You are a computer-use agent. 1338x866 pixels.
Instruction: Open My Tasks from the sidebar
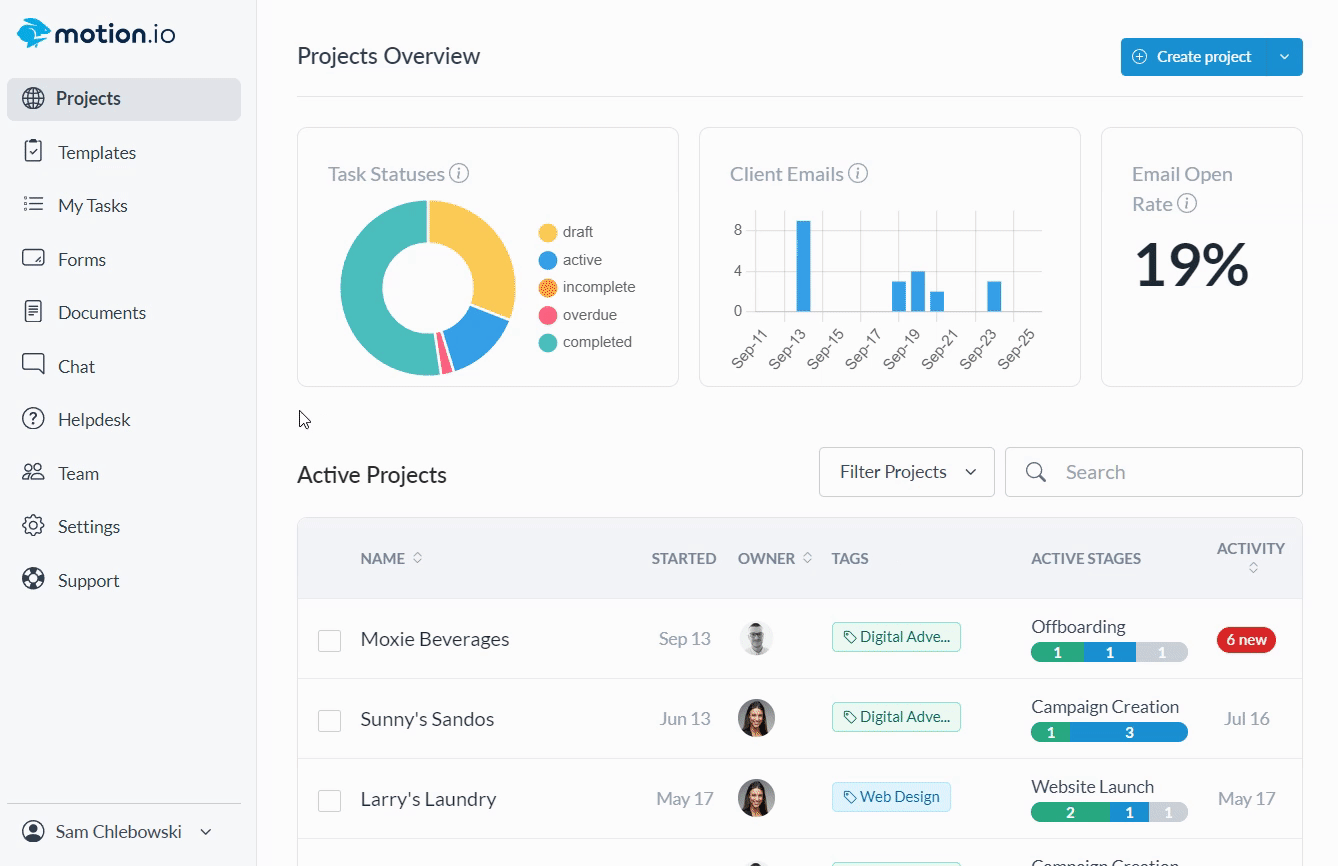point(92,205)
